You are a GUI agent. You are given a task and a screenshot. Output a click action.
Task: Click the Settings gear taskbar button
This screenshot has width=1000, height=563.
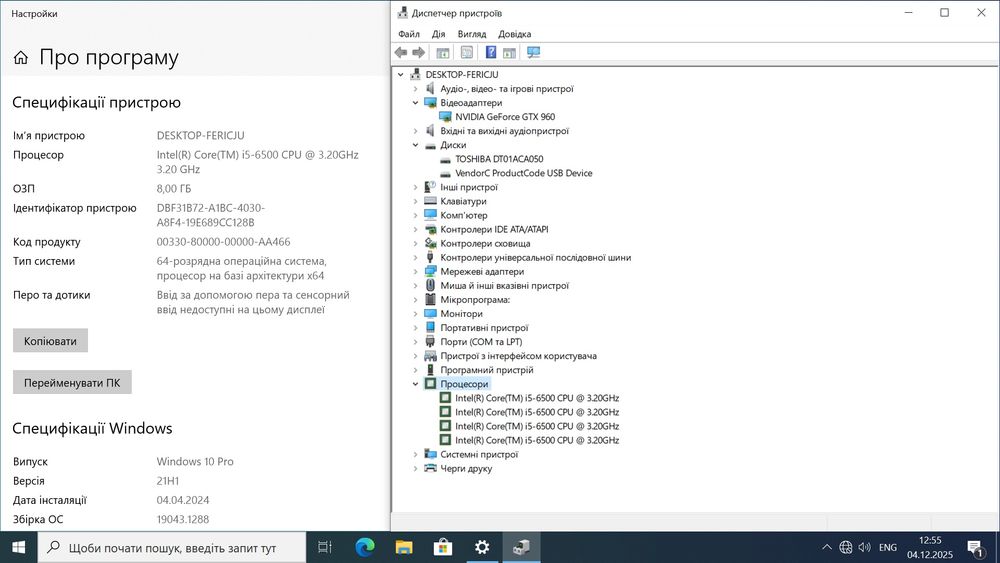[482, 547]
